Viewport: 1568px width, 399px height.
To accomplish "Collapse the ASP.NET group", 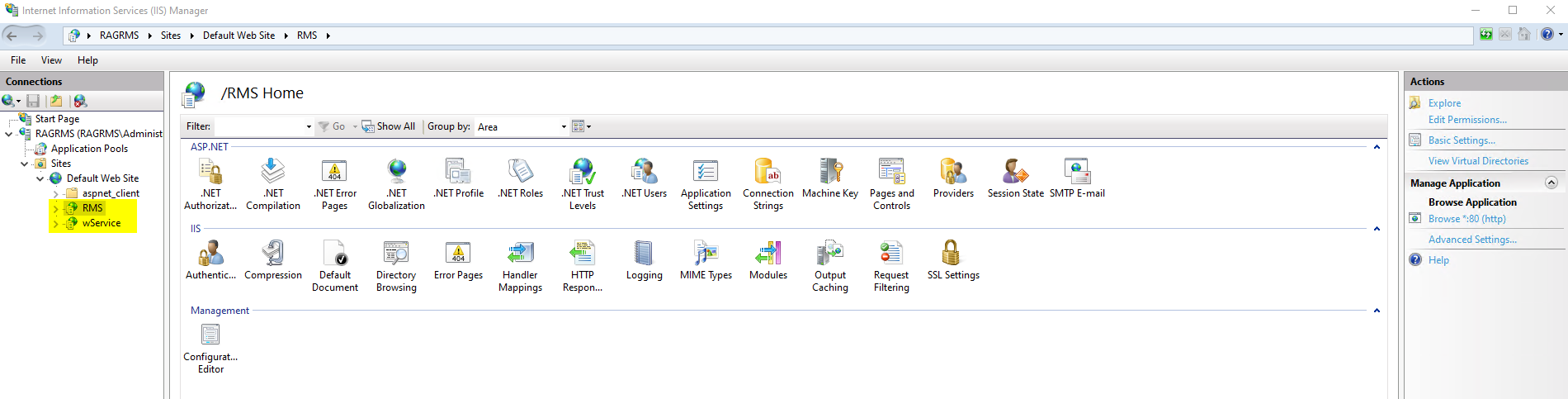I will [x=1377, y=147].
